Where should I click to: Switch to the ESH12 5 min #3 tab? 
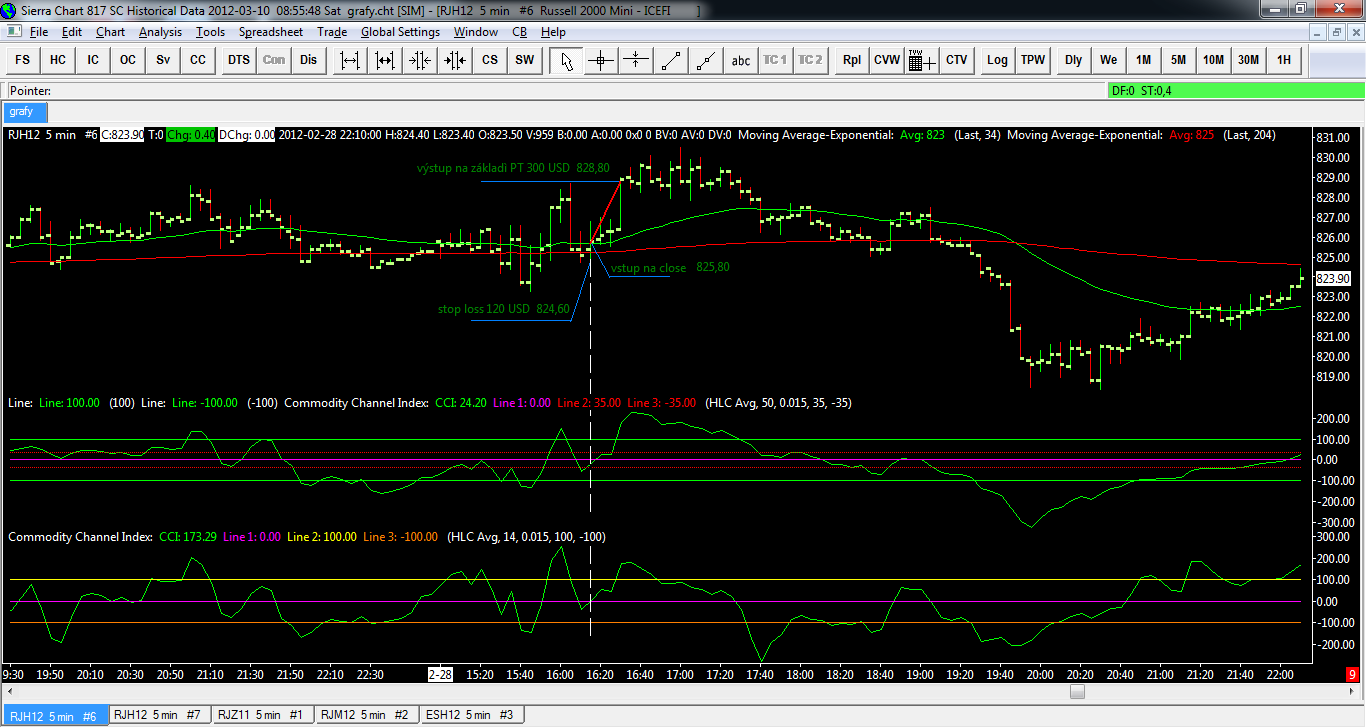pos(470,715)
